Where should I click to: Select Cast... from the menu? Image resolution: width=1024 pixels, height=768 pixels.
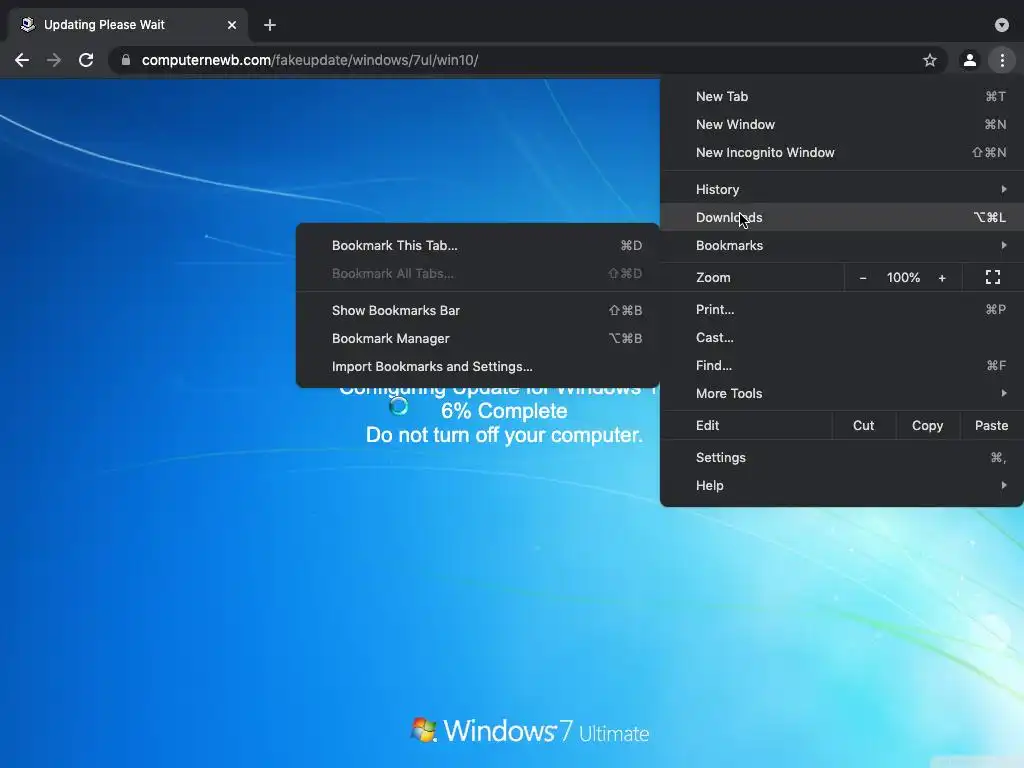842,338
